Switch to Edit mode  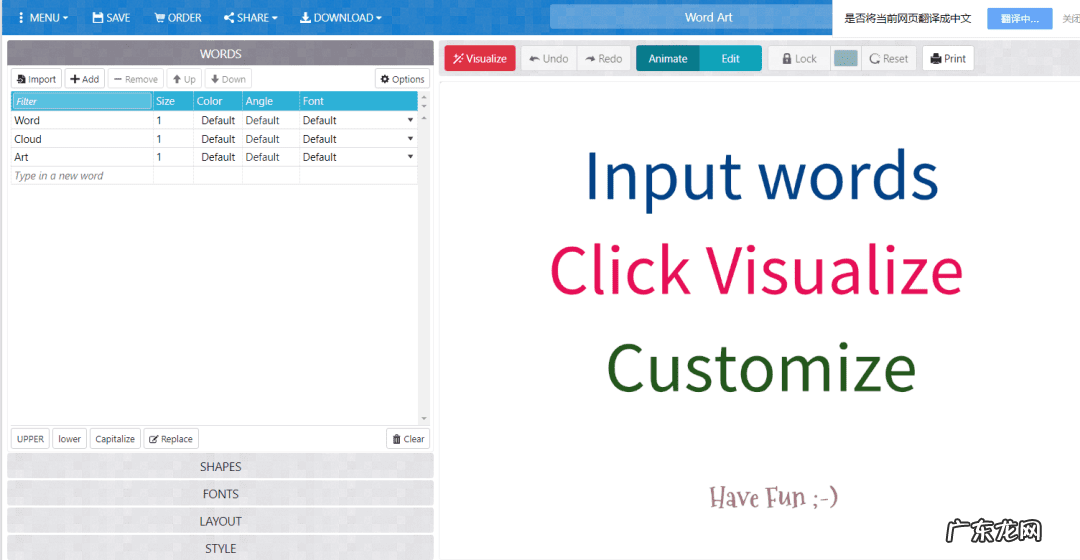pyautogui.click(x=731, y=59)
